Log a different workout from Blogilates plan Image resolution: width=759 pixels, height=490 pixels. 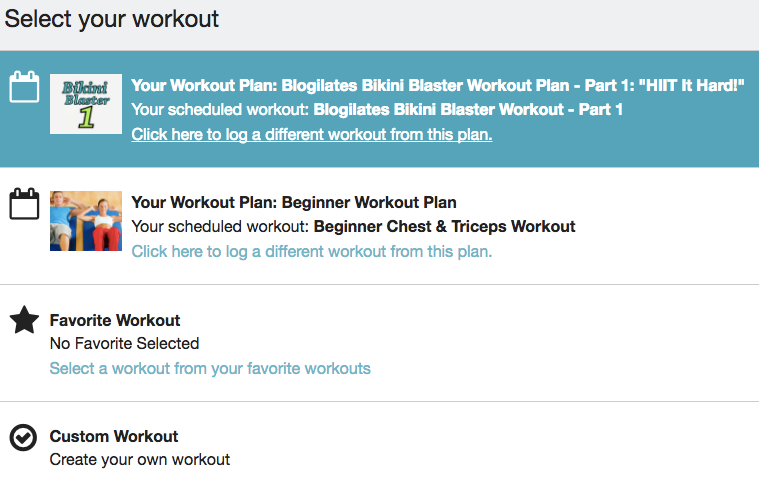(x=311, y=134)
